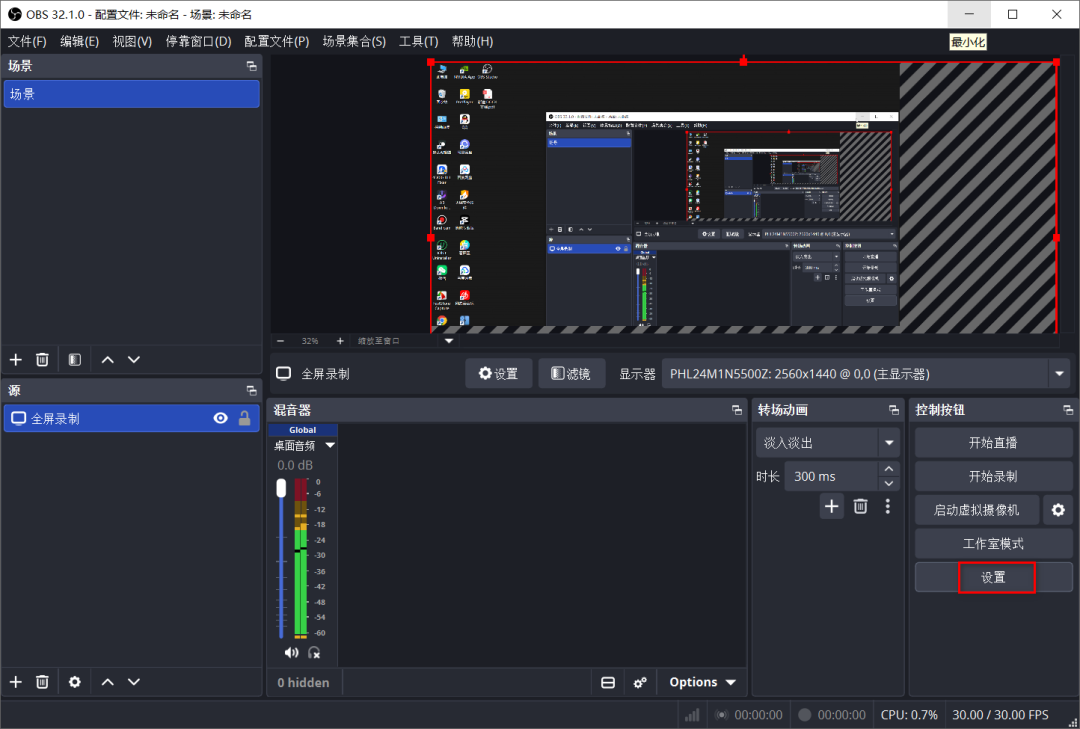
Task: Click the 工作室模式 button
Action: pyautogui.click(x=992, y=544)
